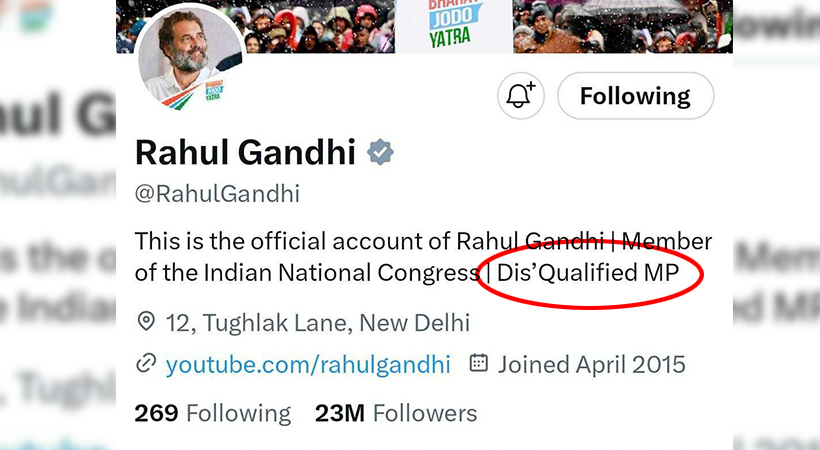Image resolution: width=820 pixels, height=450 pixels.
Task: Open the 23M Followers list
Action: point(396,412)
